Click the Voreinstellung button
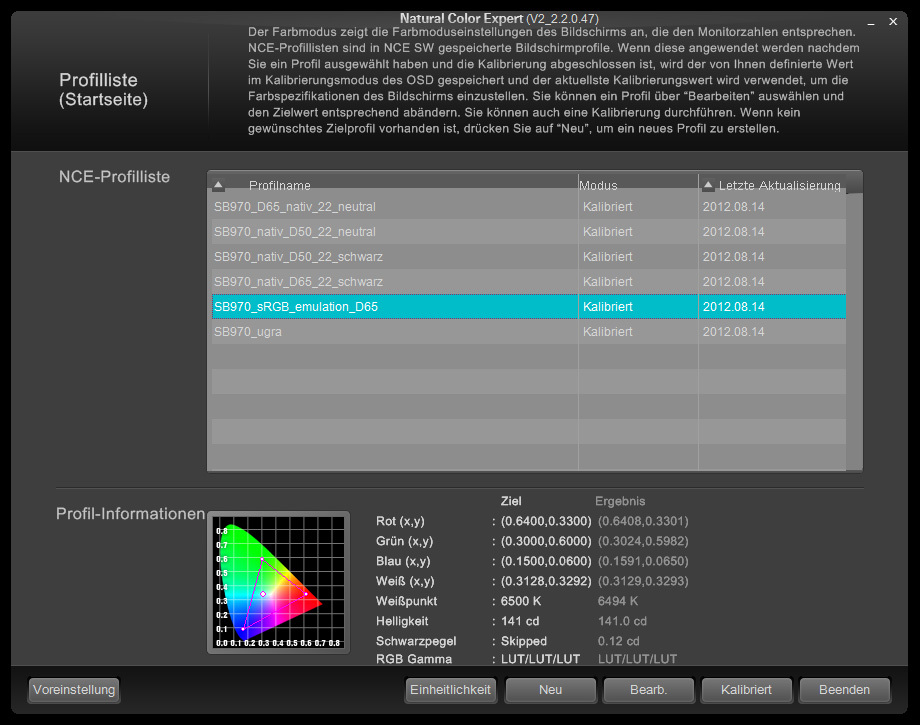The image size is (920, 725). [74, 690]
